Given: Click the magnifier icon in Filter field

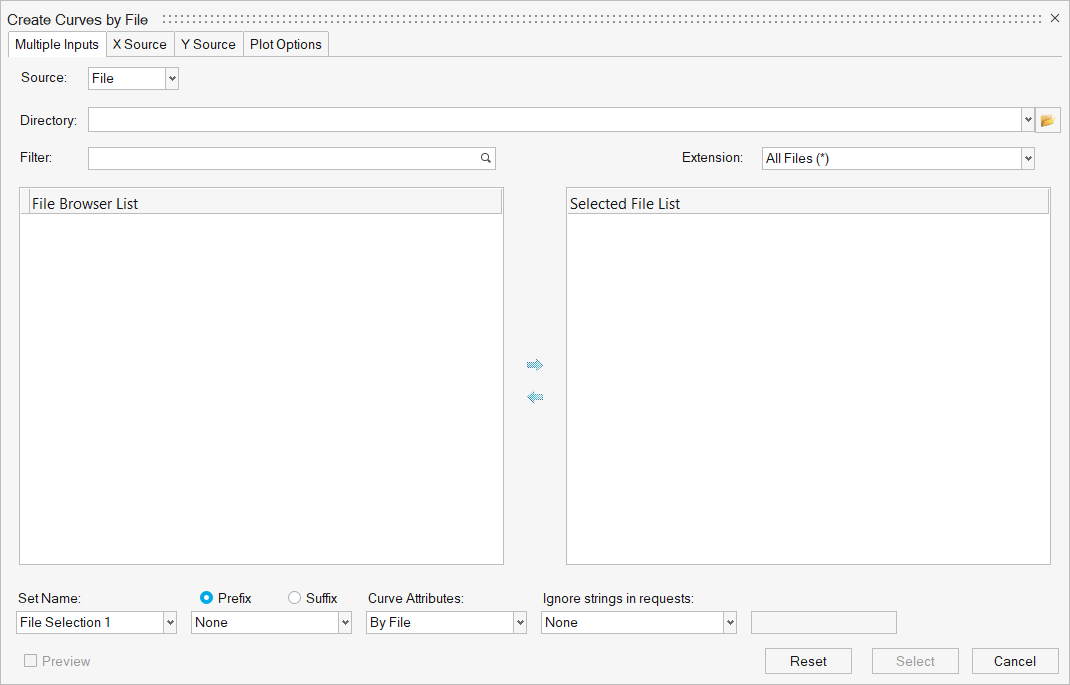Looking at the screenshot, I should coord(486,158).
